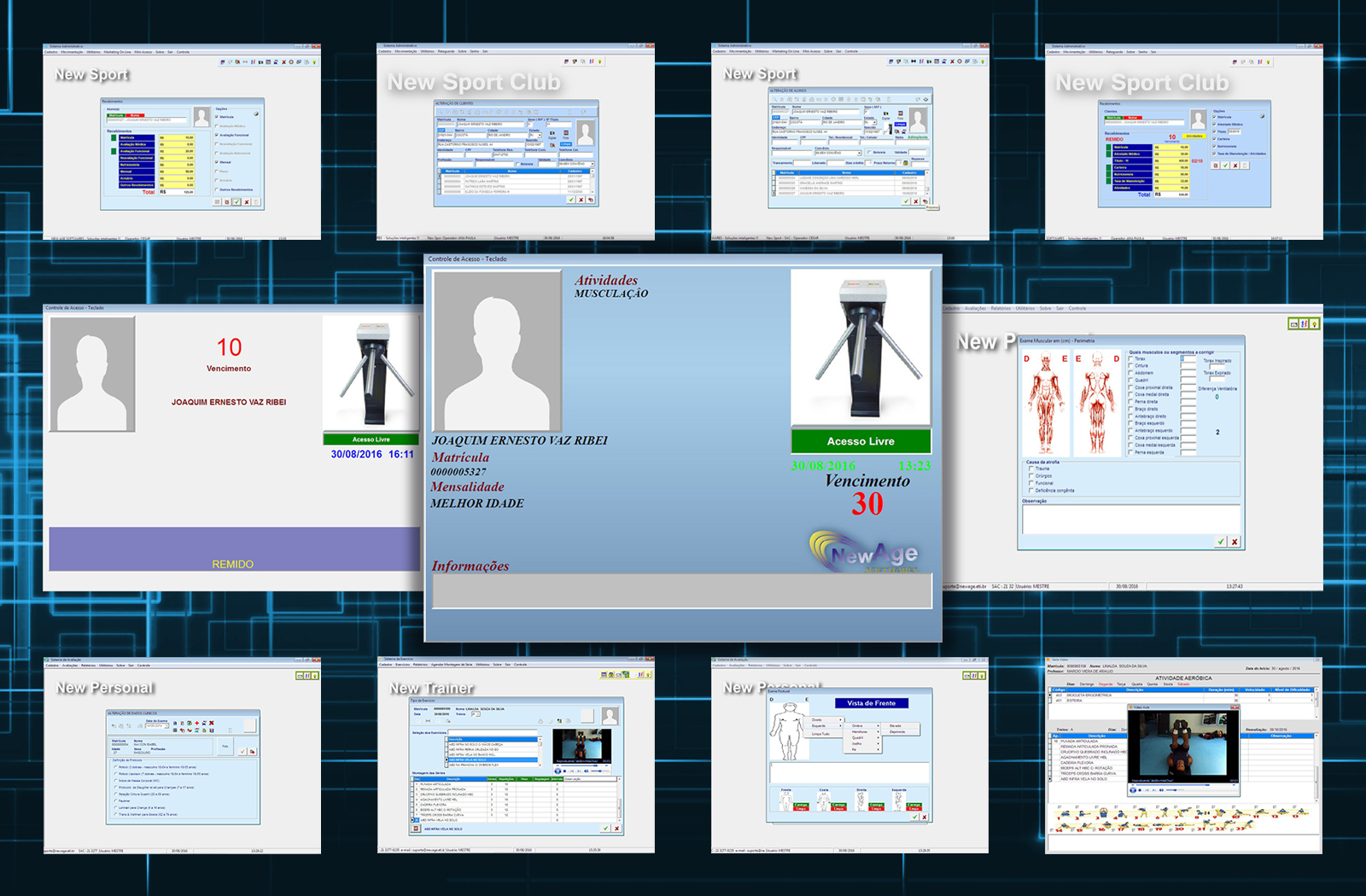The height and width of the screenshot is (896, 1366).
Task: Toggle the Boletaria checkbox in Alteração de Clientes
Action: 517,164
